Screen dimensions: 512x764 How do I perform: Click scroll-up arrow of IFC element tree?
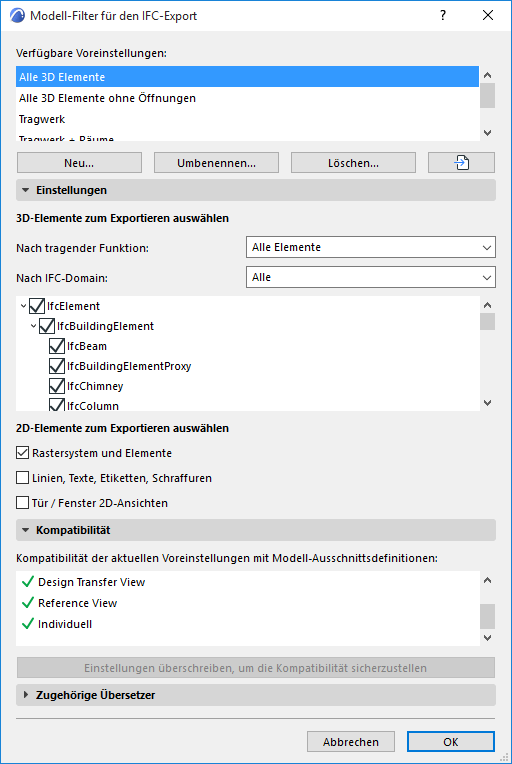488,305
